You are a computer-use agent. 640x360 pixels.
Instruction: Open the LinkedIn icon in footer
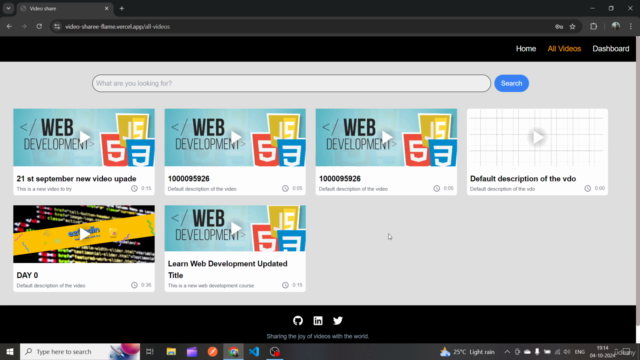pos(318,321)
